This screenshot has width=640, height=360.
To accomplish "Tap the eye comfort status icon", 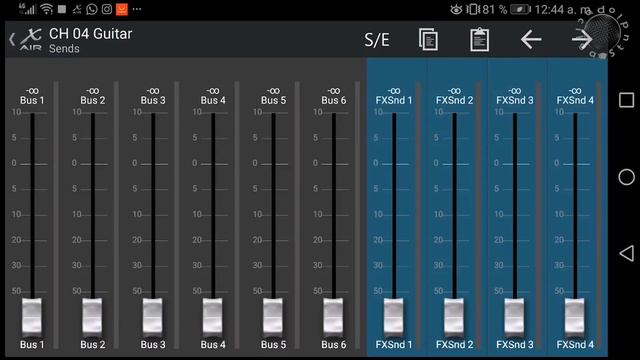I will pyautogui.click(x=456, y=9).
